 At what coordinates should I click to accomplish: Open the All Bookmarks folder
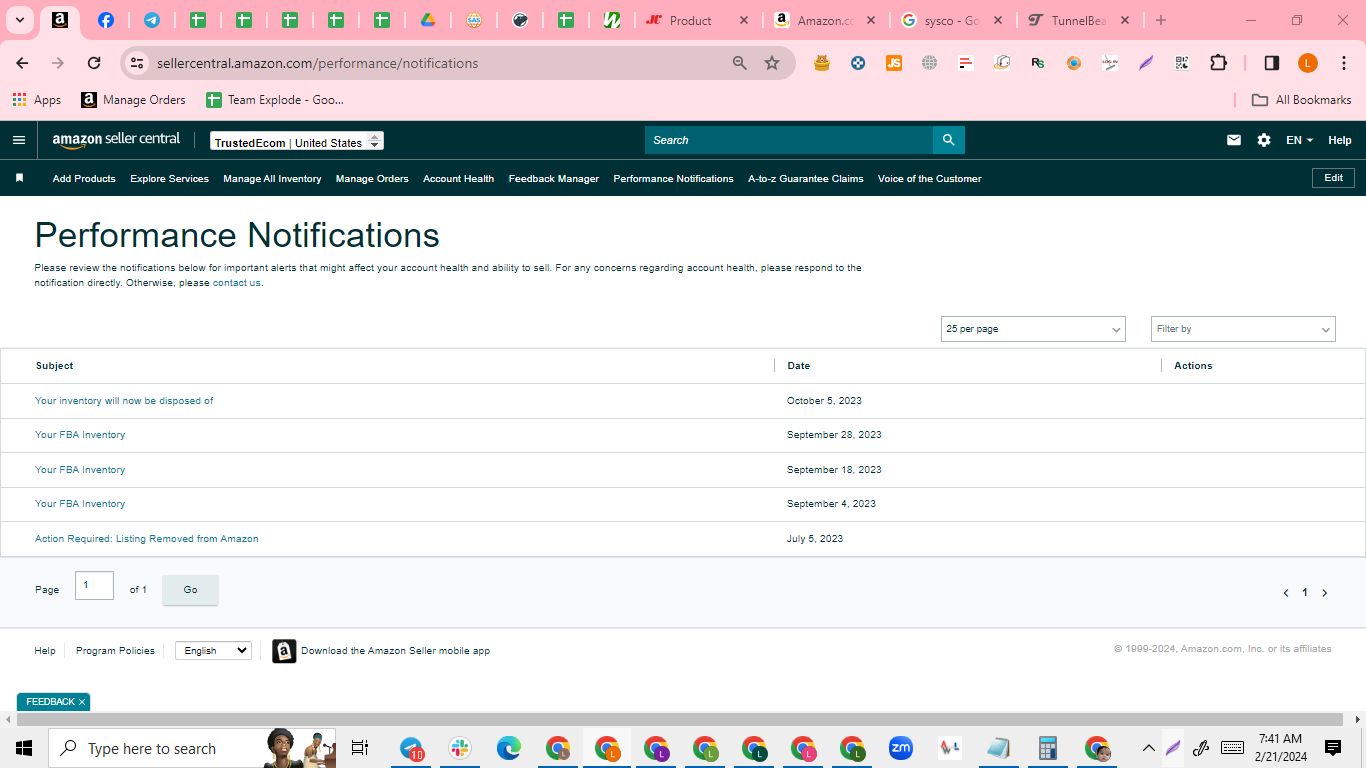point(1302,100)
